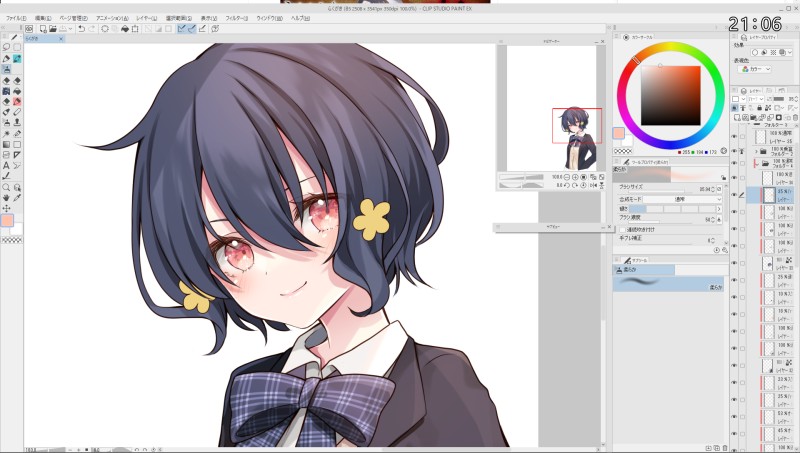Image resolution: width=800 pixels, height=453 pixels.
Task: Click the Fill bucket icon in command bar
Action: click(x=125, y=29)
